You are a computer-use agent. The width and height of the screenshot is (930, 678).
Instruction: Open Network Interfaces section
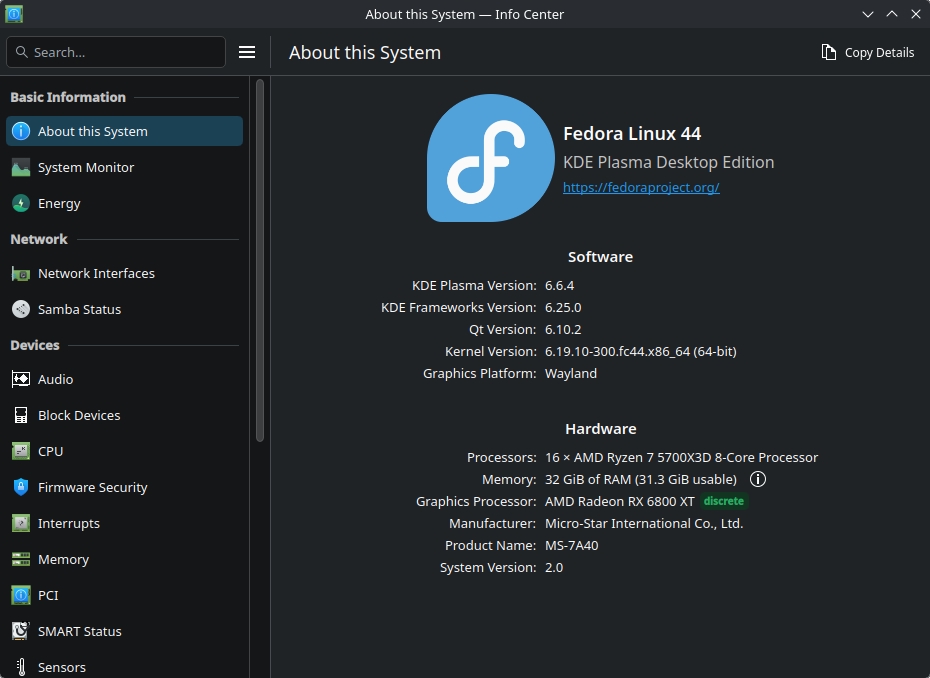click(125, 273)
